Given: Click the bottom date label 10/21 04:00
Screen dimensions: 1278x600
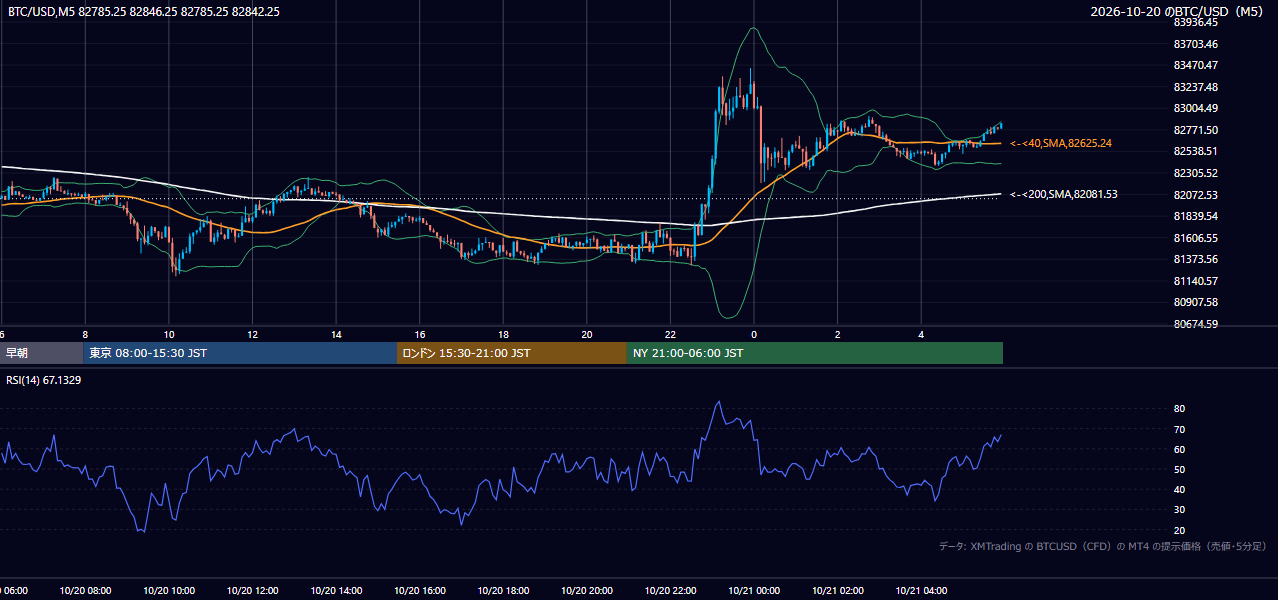Looking at the screenshot, I should [x=922, y=591].
